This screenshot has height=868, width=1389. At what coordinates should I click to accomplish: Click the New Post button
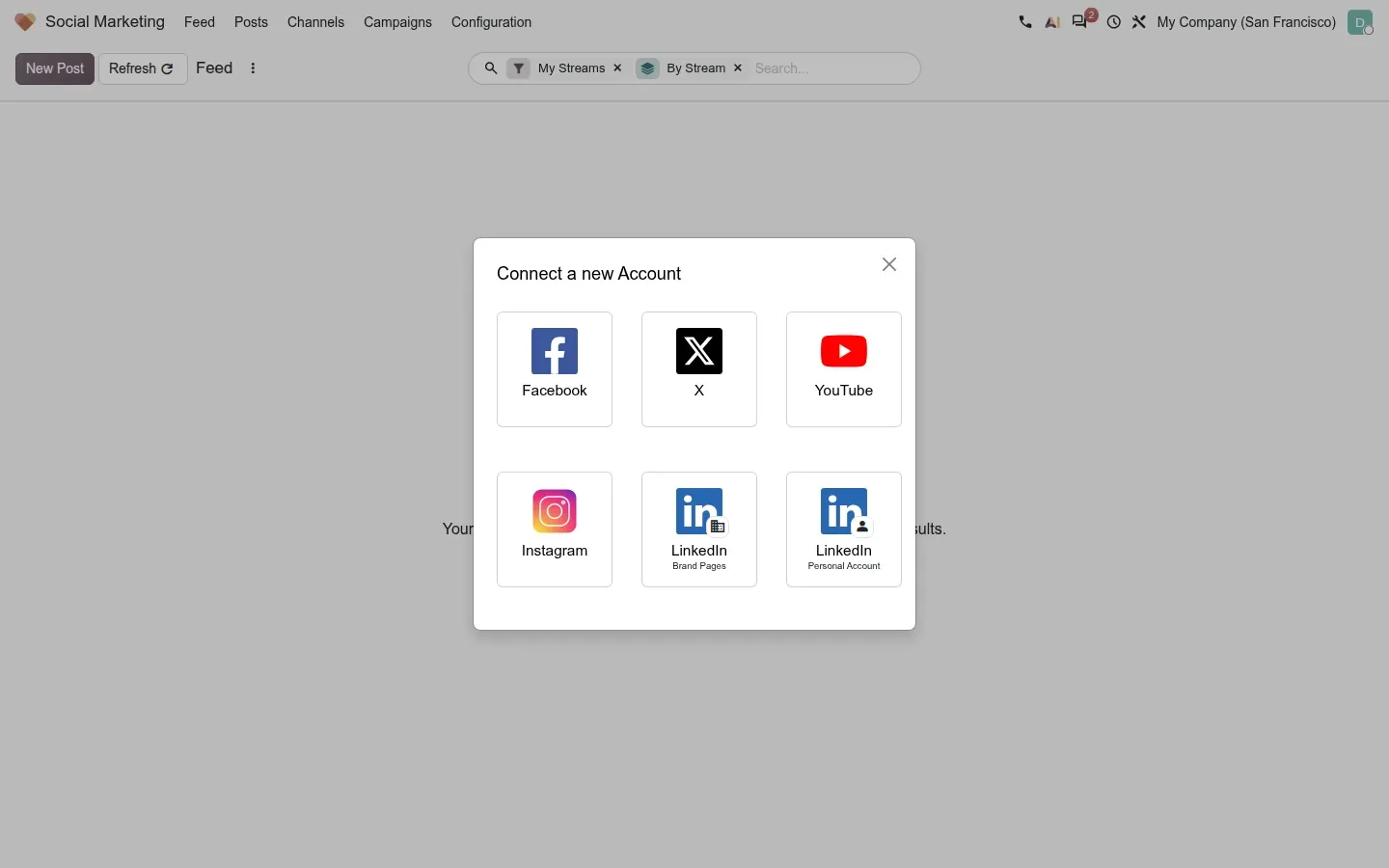tap(55, 68)
